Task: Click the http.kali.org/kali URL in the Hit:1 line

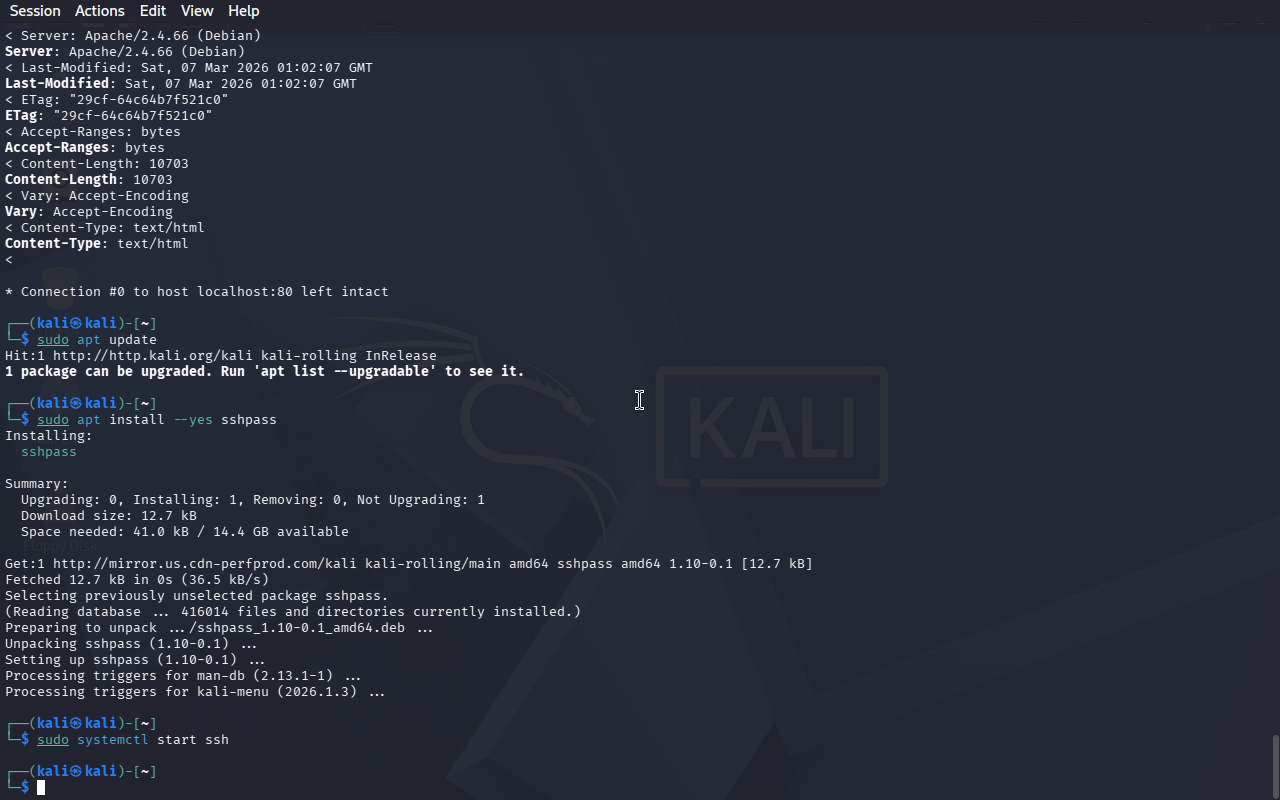Action: tap(153, 356)
